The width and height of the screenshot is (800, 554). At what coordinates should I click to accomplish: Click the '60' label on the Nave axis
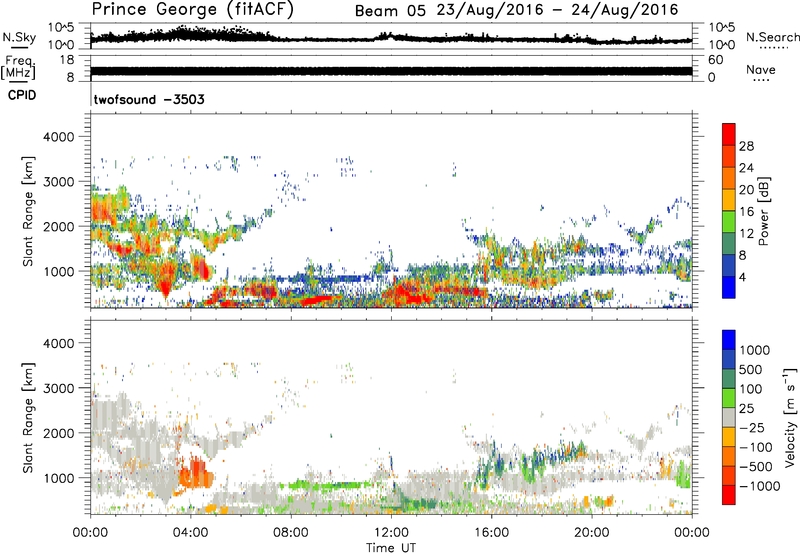point(715,60)
